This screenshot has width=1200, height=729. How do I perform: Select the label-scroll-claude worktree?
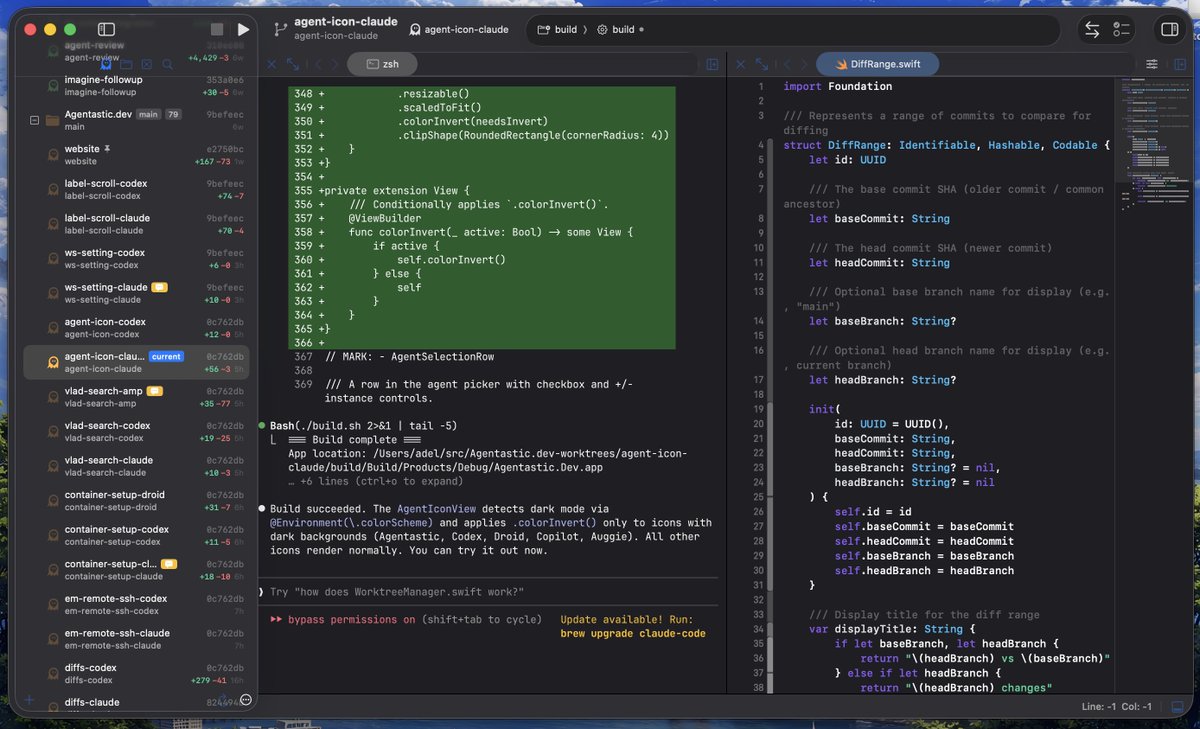tap(136, 224)
